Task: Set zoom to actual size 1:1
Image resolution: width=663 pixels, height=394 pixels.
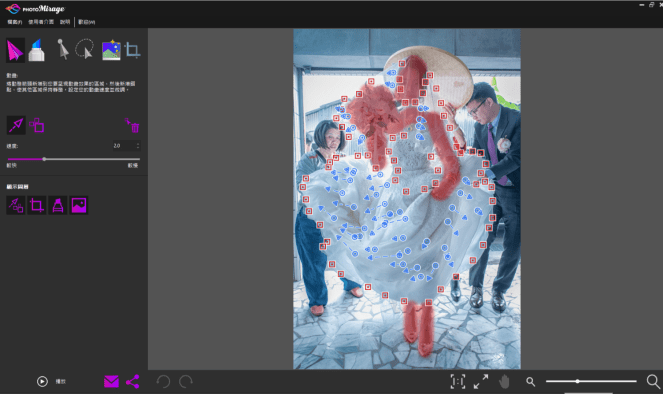Action: click(x=458, y=382)
